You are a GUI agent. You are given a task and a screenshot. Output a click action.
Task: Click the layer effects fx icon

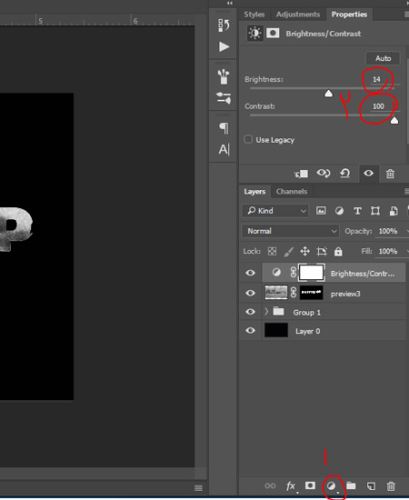click(x=291, y=486)
